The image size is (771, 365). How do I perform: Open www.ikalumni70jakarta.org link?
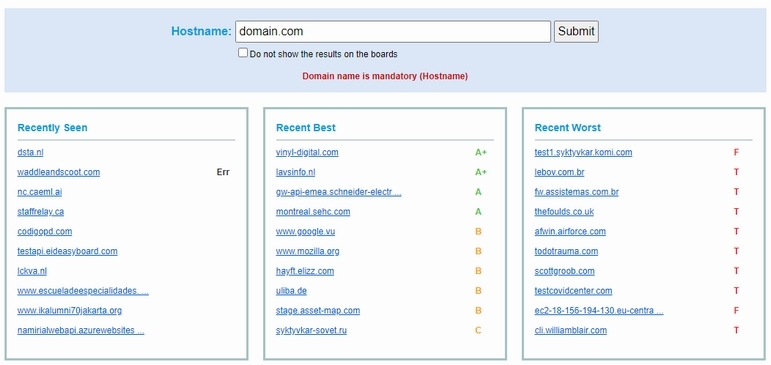[69, 310]
